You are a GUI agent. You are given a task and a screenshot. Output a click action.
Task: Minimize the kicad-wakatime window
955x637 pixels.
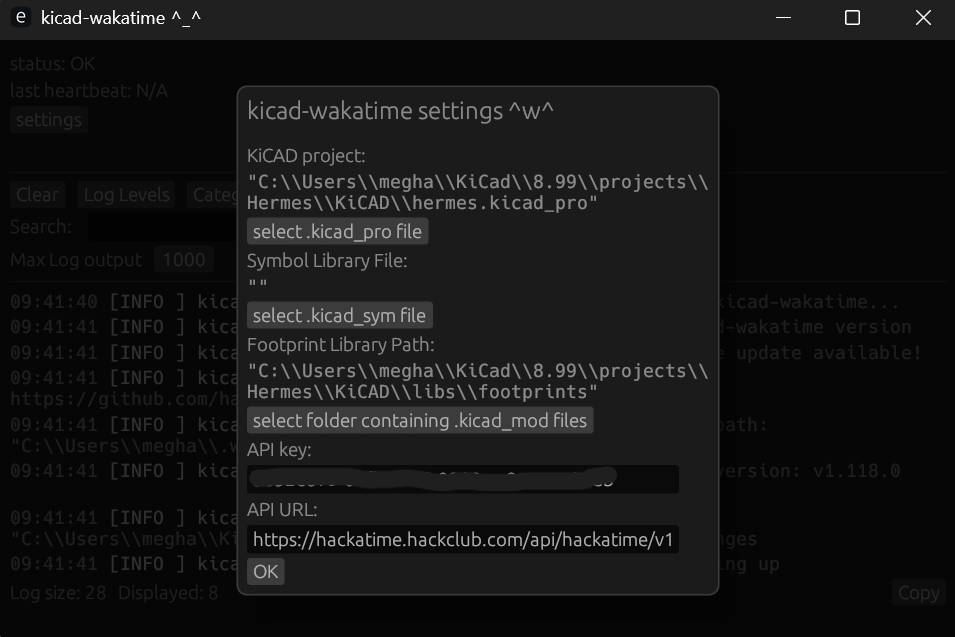pos(782,18)
